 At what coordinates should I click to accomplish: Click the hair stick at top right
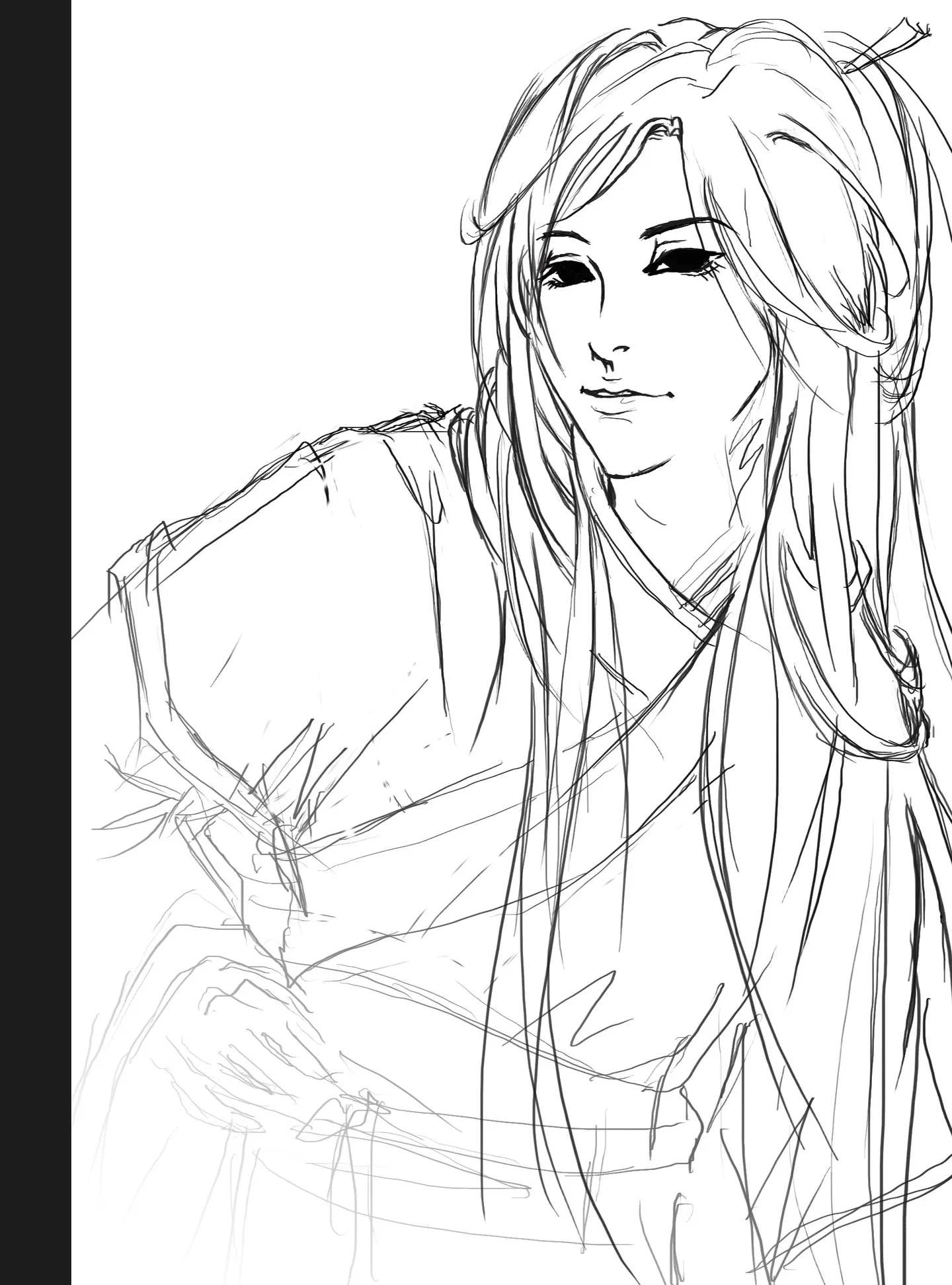(x=886, y=48)
